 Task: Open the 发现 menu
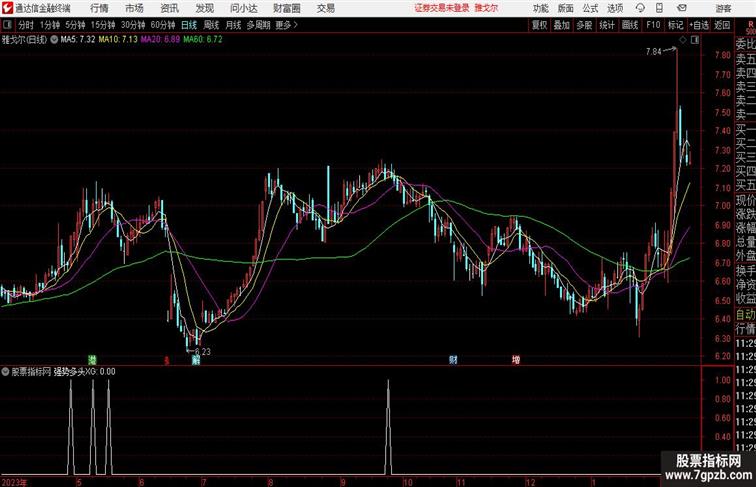tap(204, 8)
